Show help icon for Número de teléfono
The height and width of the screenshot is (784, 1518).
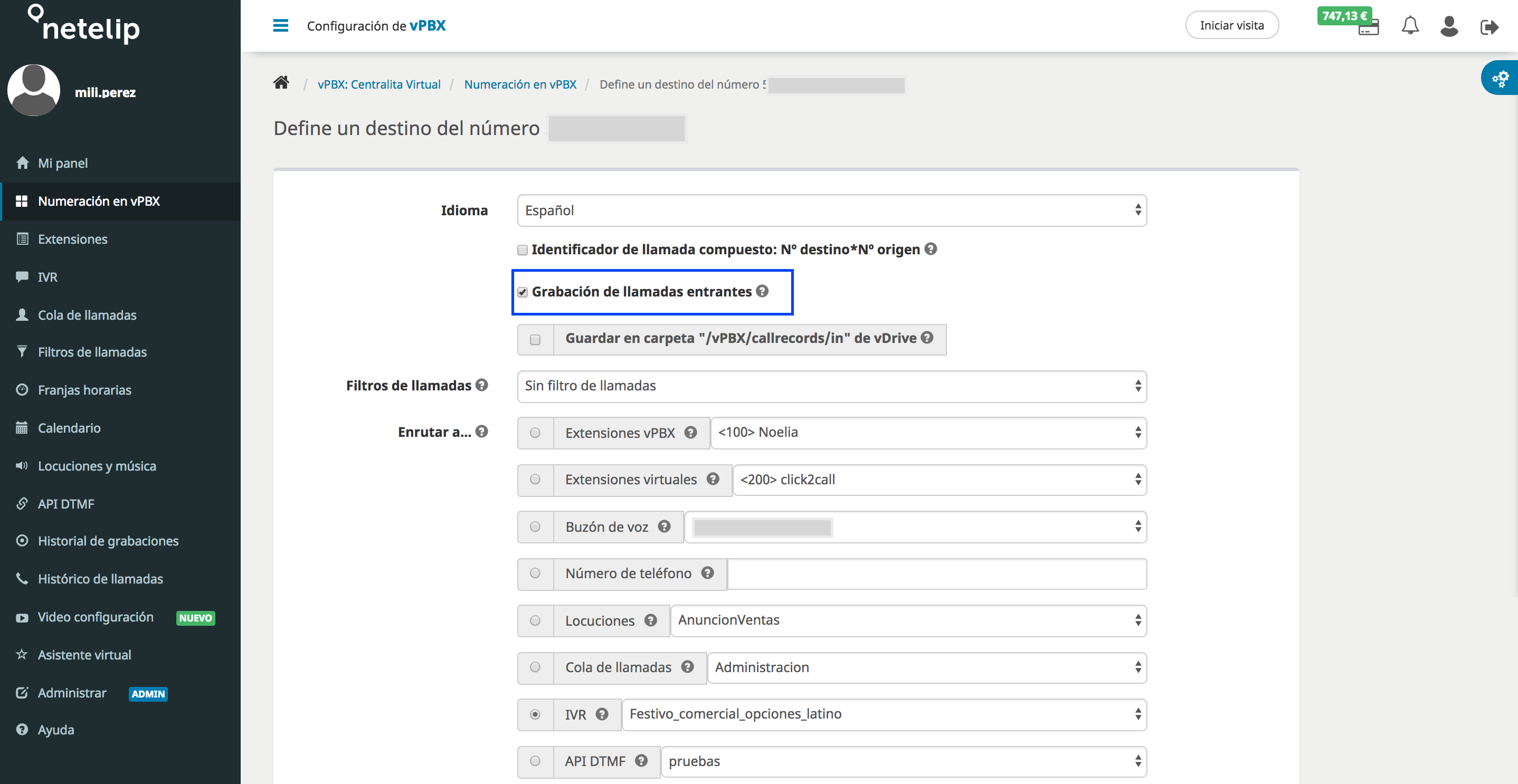point(708,572)
